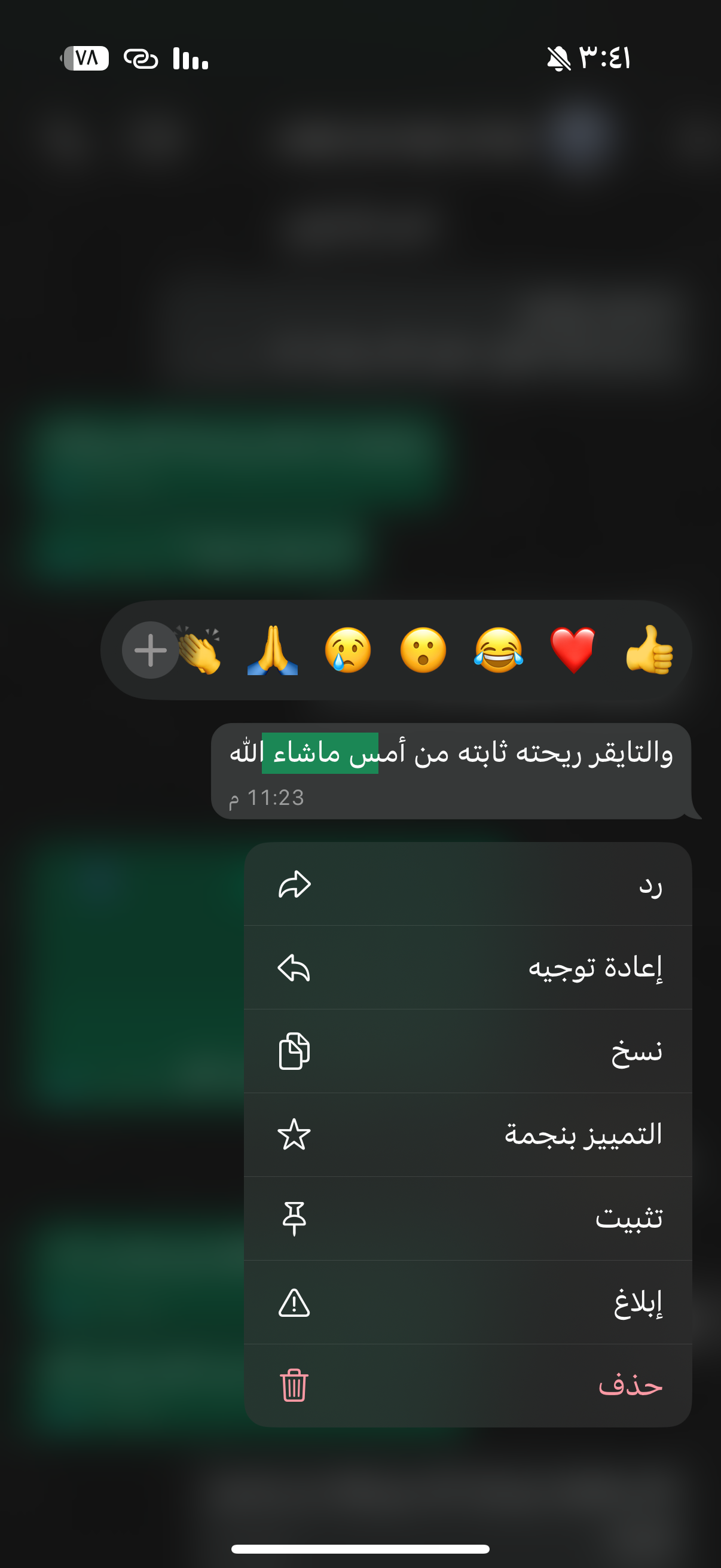This screenshot has width=721, height=1568.
Task: Report the message via إبلاغ
Action: pos(468,1302)
